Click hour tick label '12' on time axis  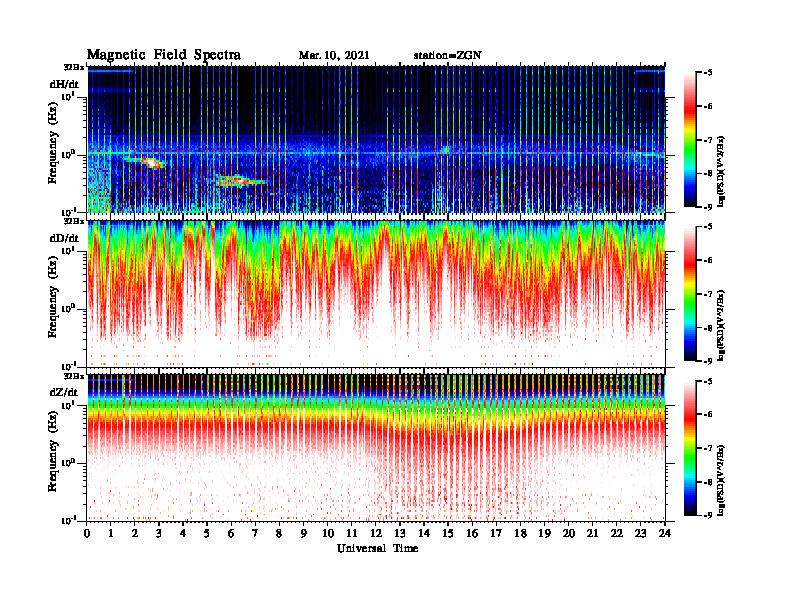tap(376, 533)
